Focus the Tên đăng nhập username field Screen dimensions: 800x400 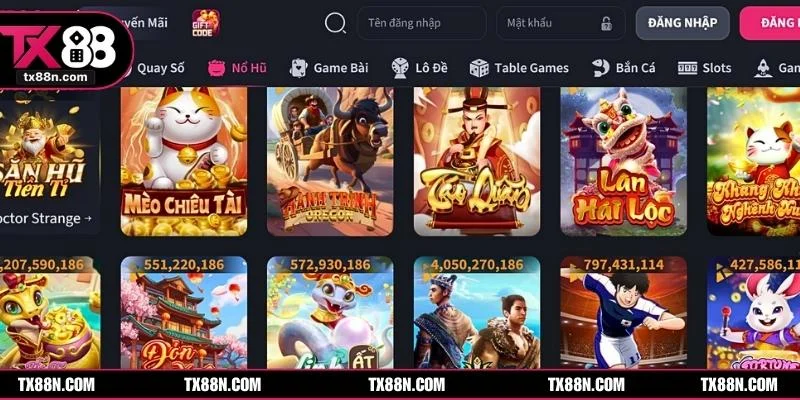(421, 23)
